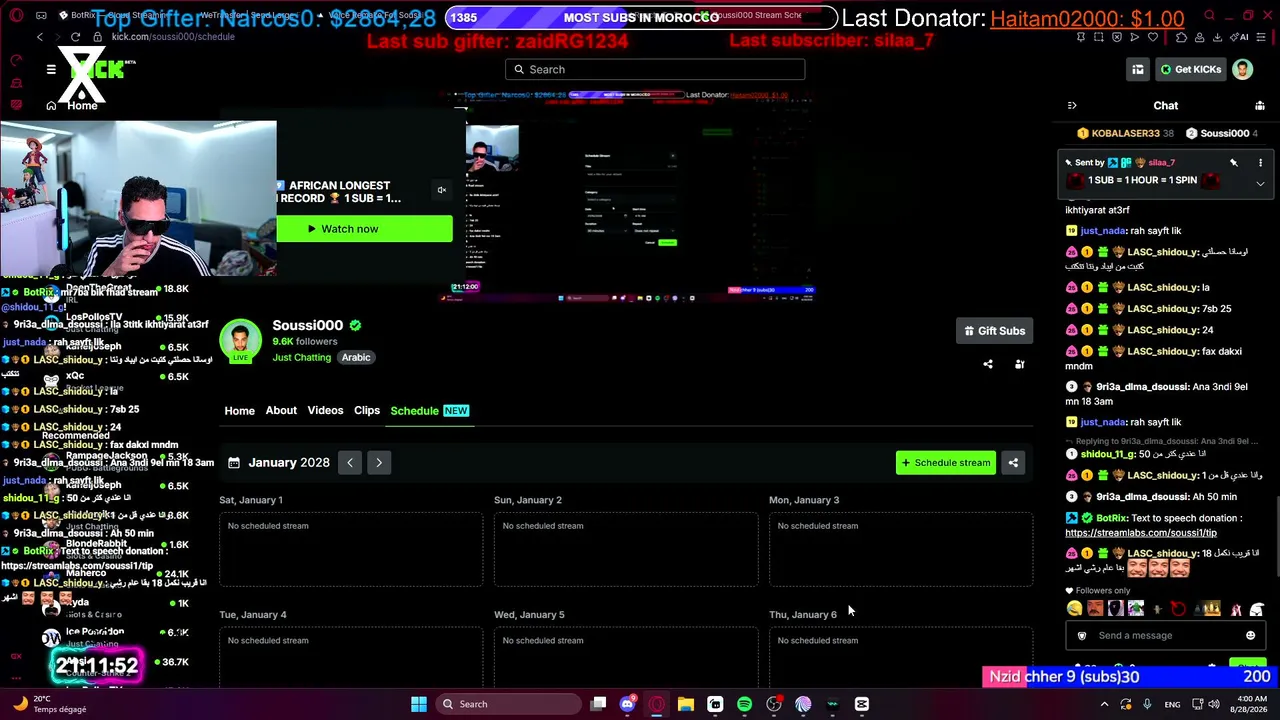Open the Videos tab
The height and width of the screenshot is (720, 1280).
[x=325, y=411]
